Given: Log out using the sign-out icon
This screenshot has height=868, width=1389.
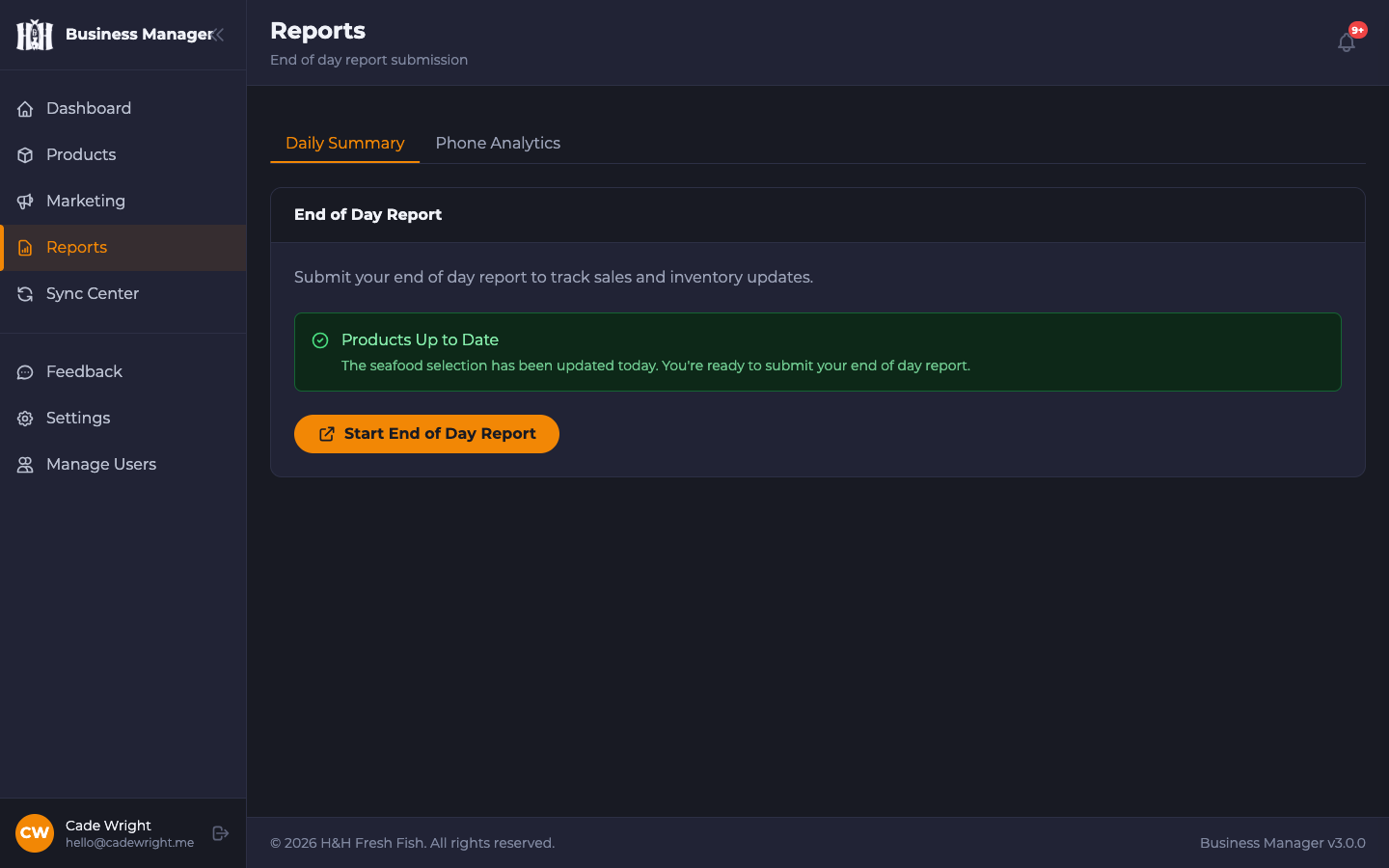Looking at the screenshot, I should [x=221, y=833].
